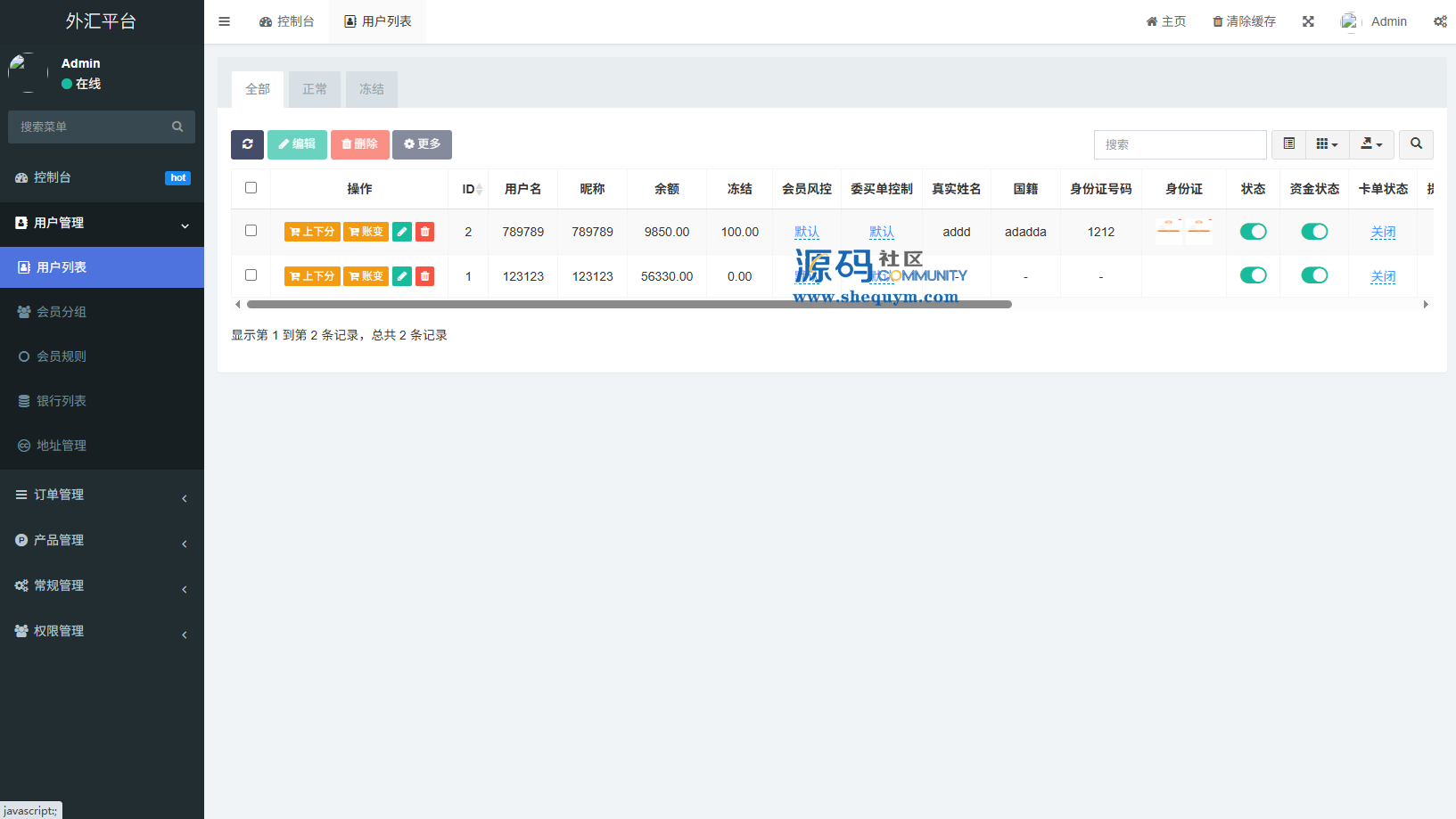Open 会员分组 in the sidebar
Viewport: 1456px width, 819px height.
pyautogui.click(x=62, y=312)
